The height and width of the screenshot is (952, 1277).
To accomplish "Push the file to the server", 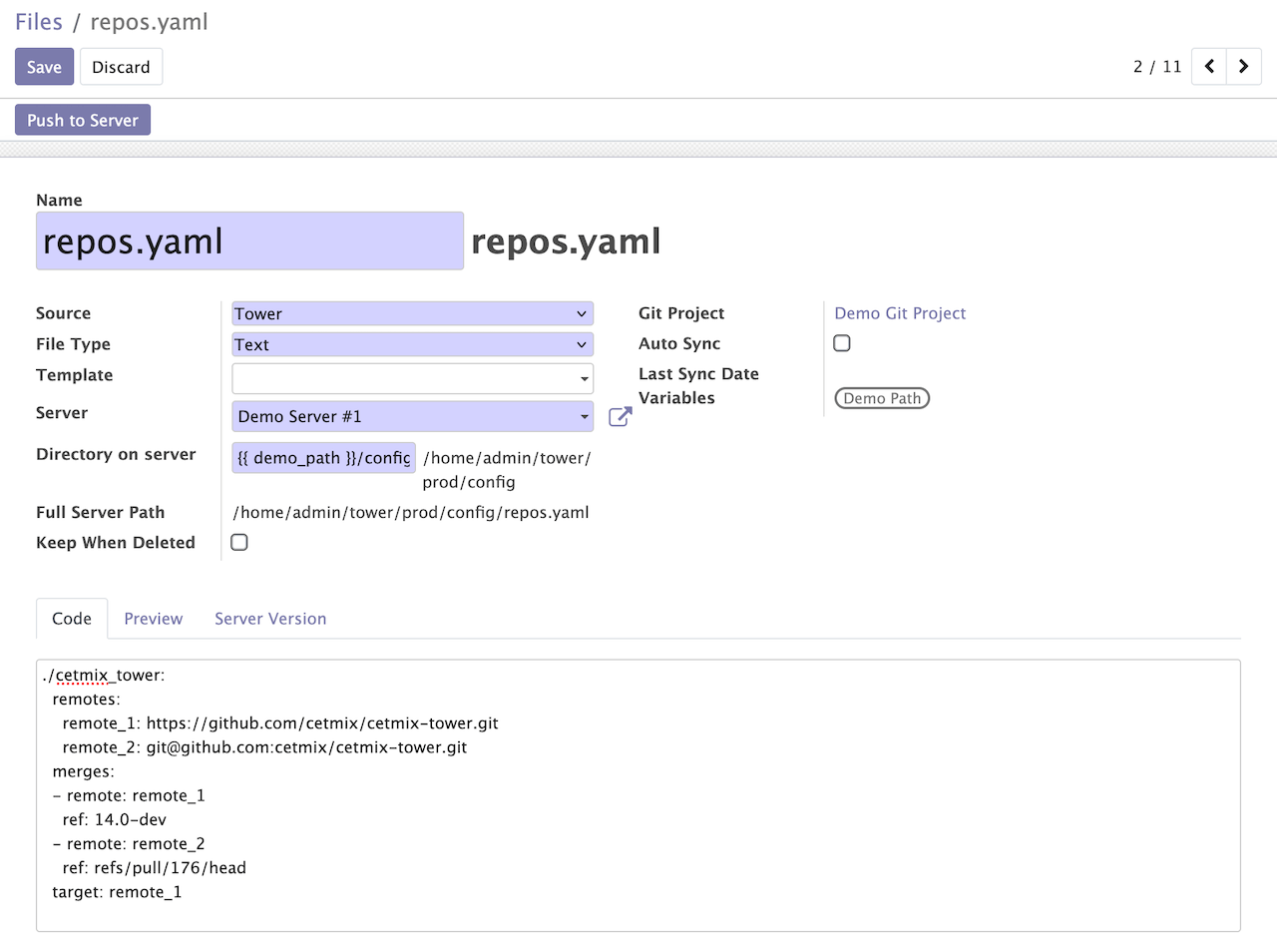I will pyautogui.click(x=82, y=119).
